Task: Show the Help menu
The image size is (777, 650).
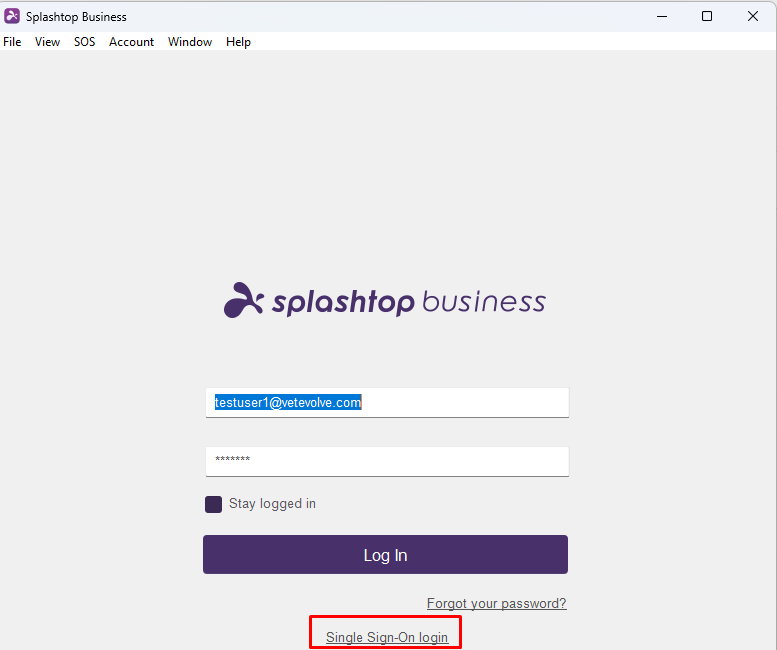Action: tap(238, 42)
